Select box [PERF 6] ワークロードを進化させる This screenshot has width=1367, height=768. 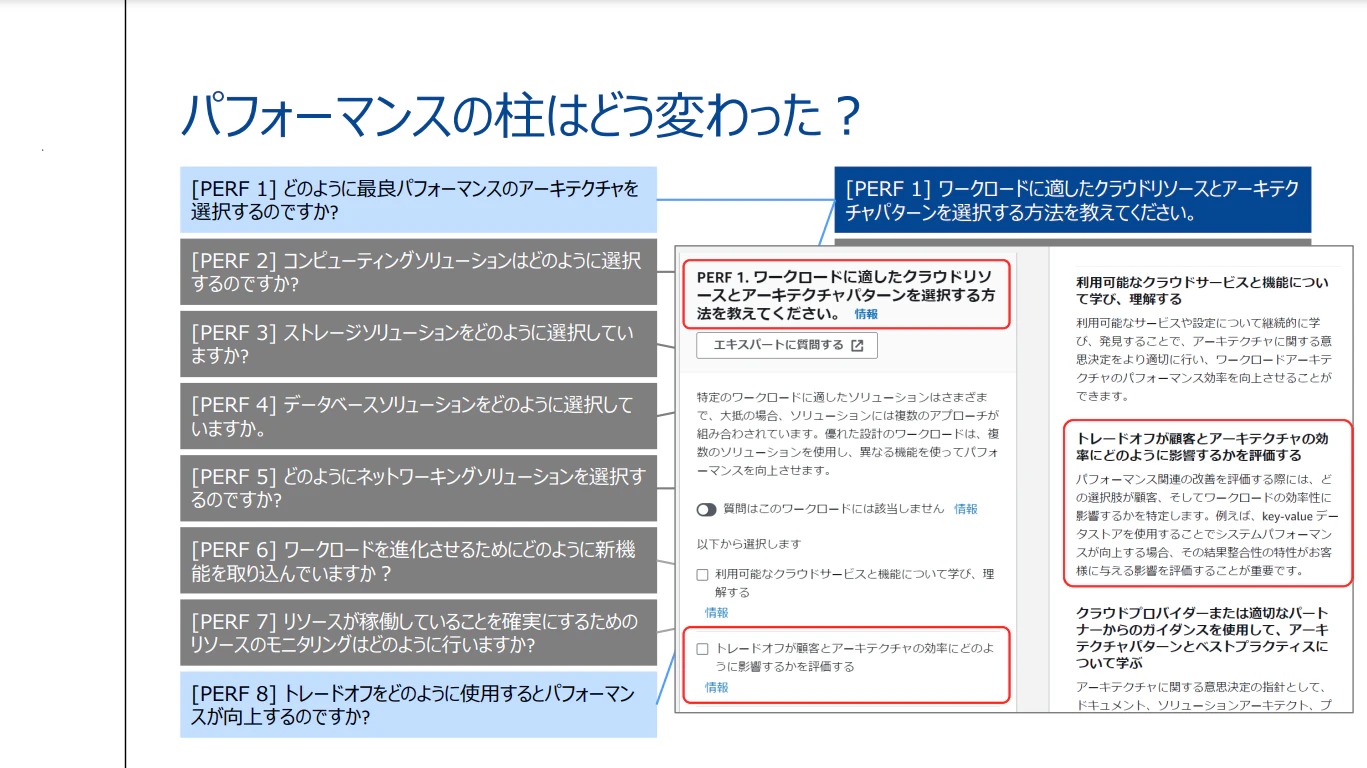tap(418, 560)
